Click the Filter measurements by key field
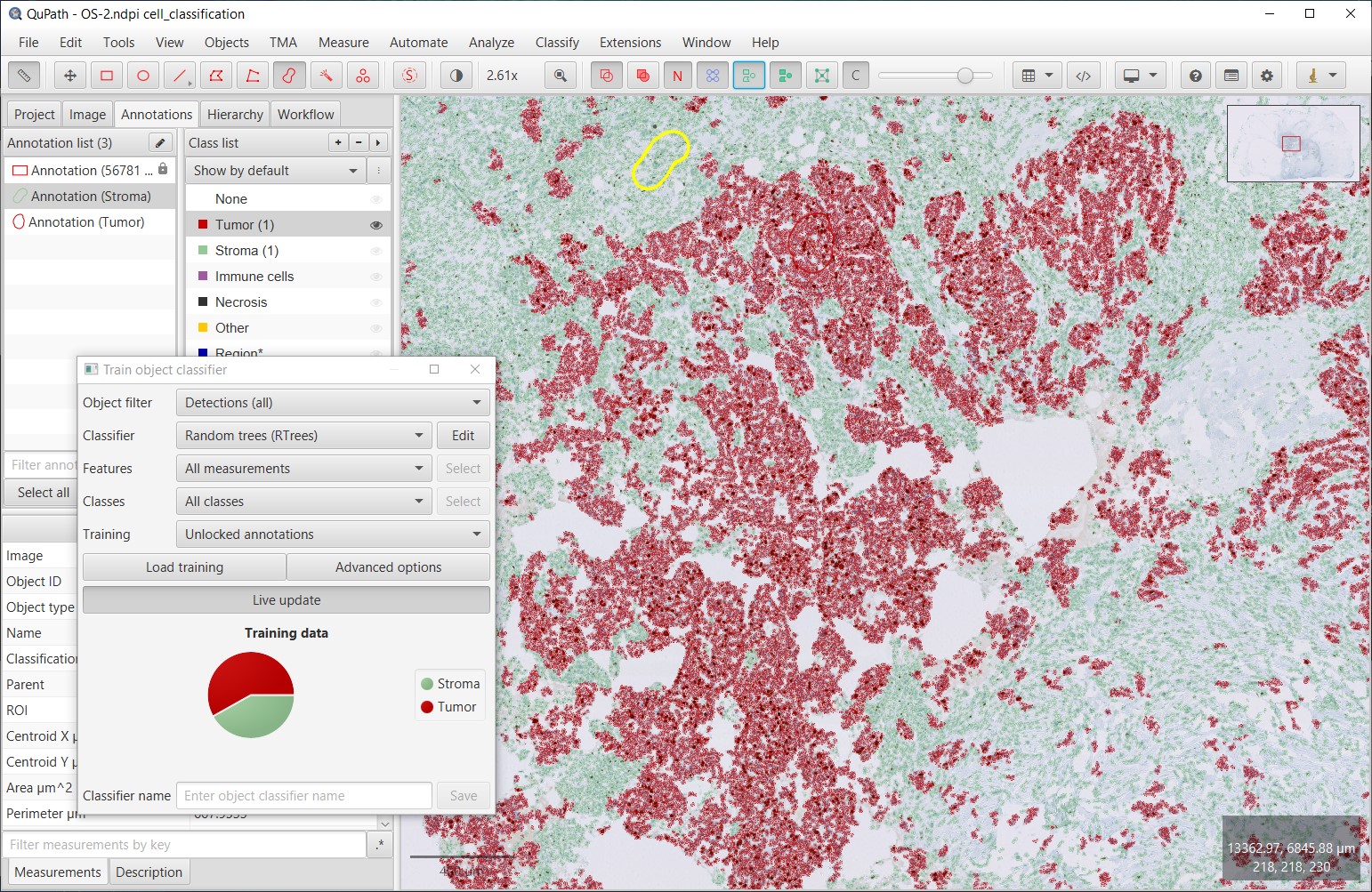 click(x=184, y=845)
